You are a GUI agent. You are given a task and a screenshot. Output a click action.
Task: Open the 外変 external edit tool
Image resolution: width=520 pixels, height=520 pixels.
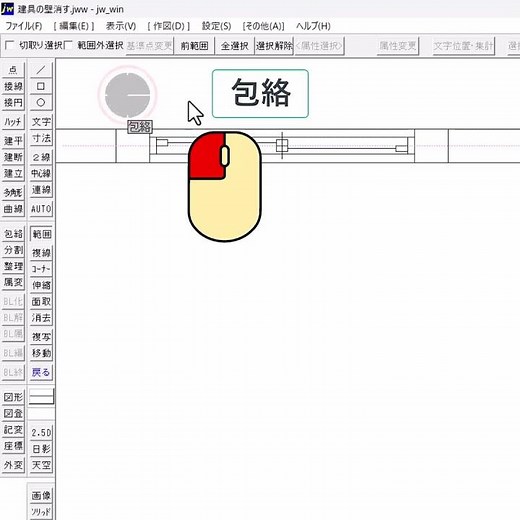tap(13, 465)
